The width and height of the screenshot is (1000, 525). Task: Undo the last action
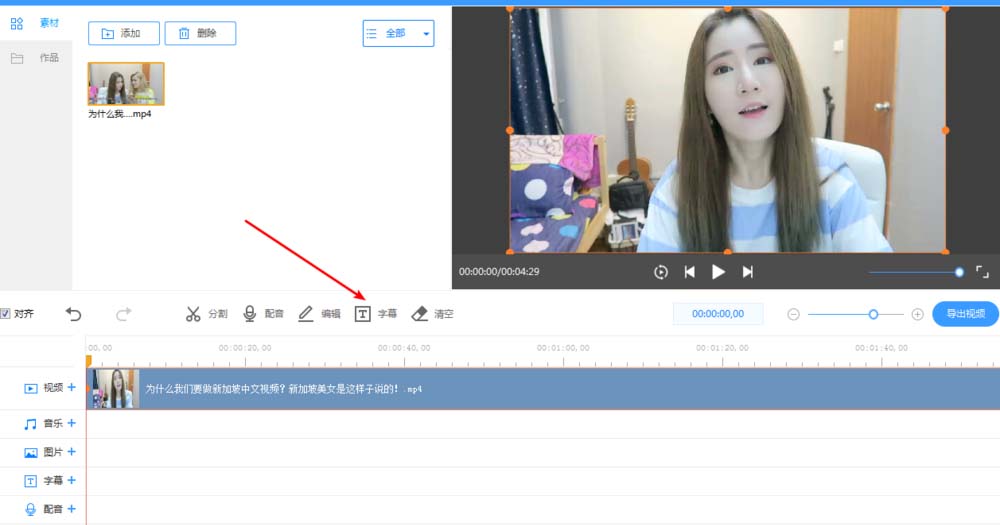point(74,314)
